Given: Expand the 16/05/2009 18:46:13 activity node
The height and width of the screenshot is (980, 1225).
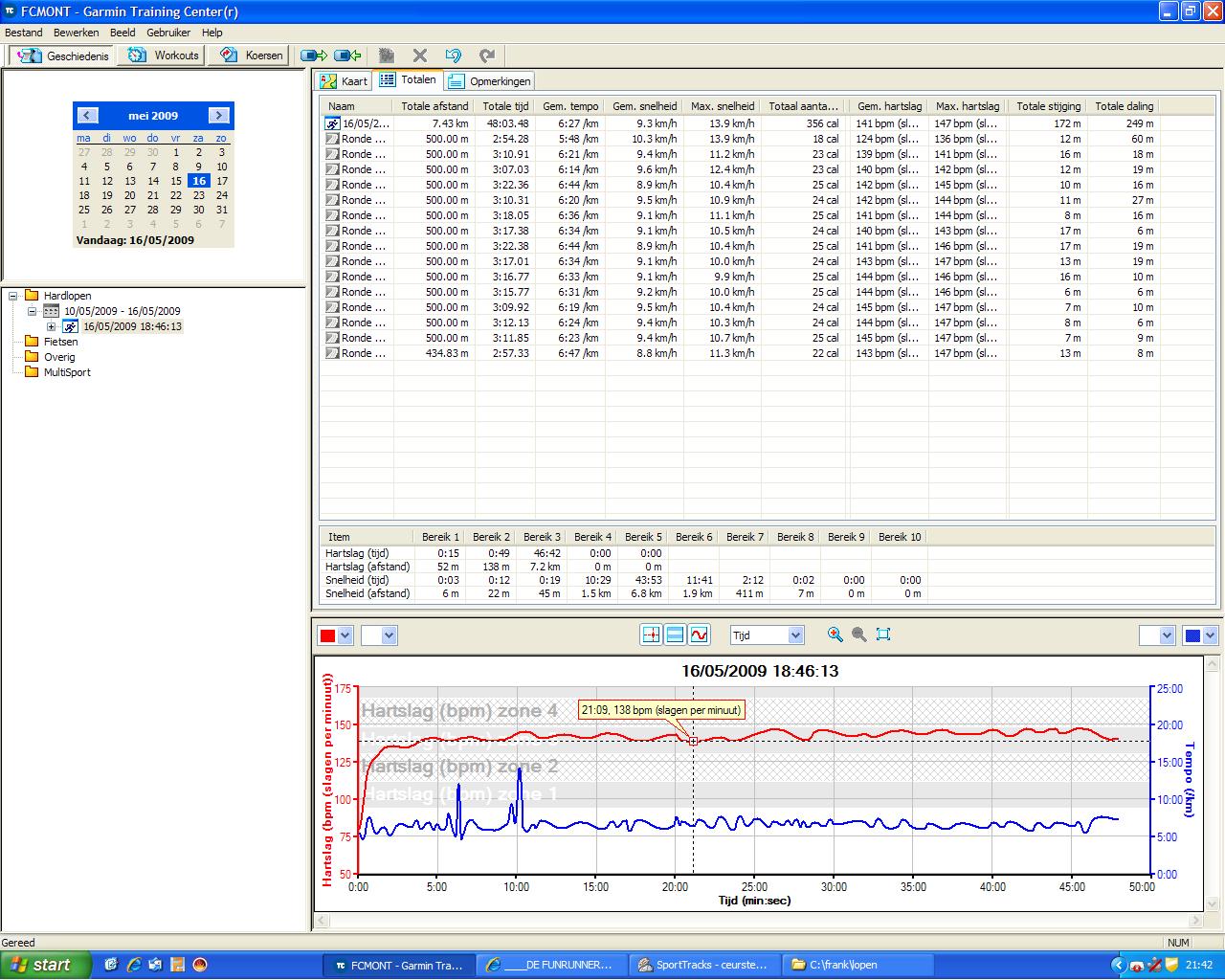Looking at the screenshot, I should tap(52, 326).
